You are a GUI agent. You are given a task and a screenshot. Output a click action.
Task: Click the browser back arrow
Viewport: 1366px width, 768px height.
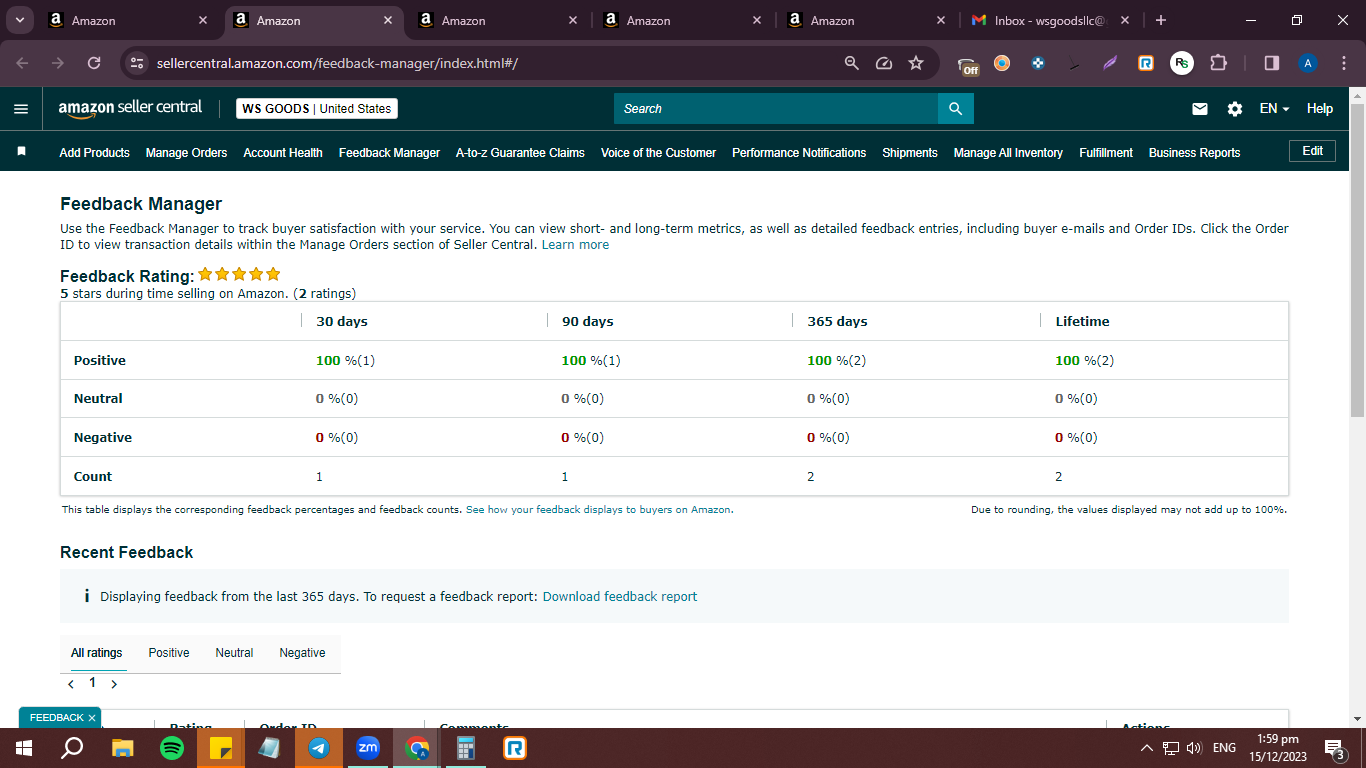point(22,63)
